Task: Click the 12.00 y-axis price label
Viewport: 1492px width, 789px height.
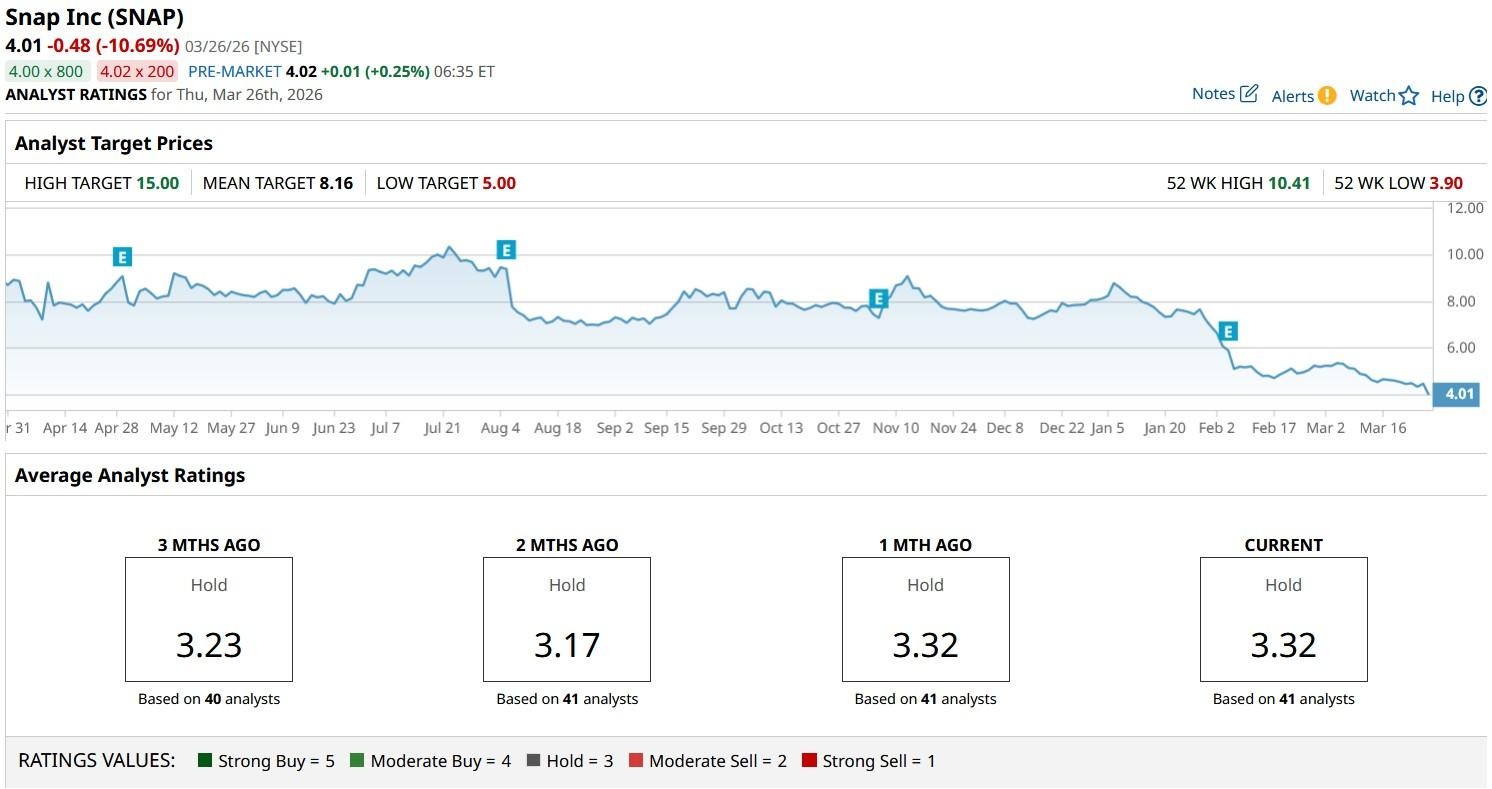Action: click(x=1465, y=208)
